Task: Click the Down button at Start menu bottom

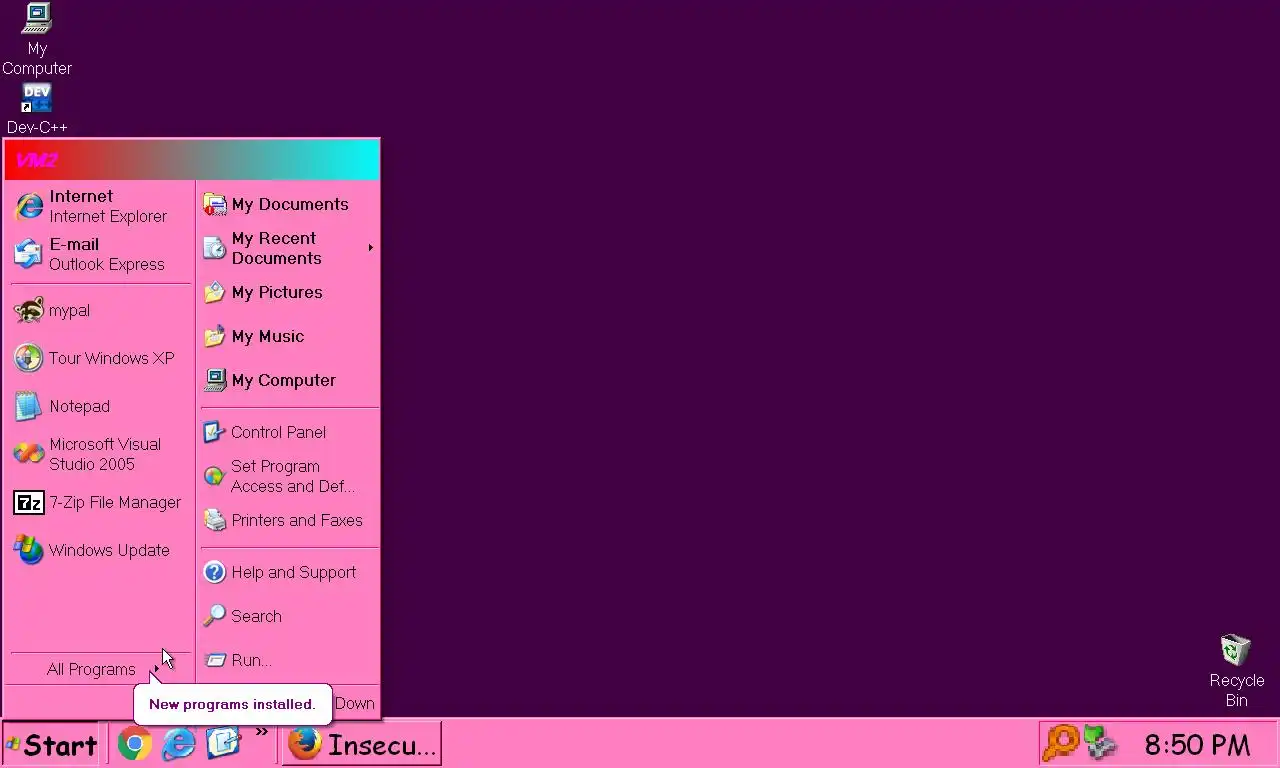Action: [354, 703]
